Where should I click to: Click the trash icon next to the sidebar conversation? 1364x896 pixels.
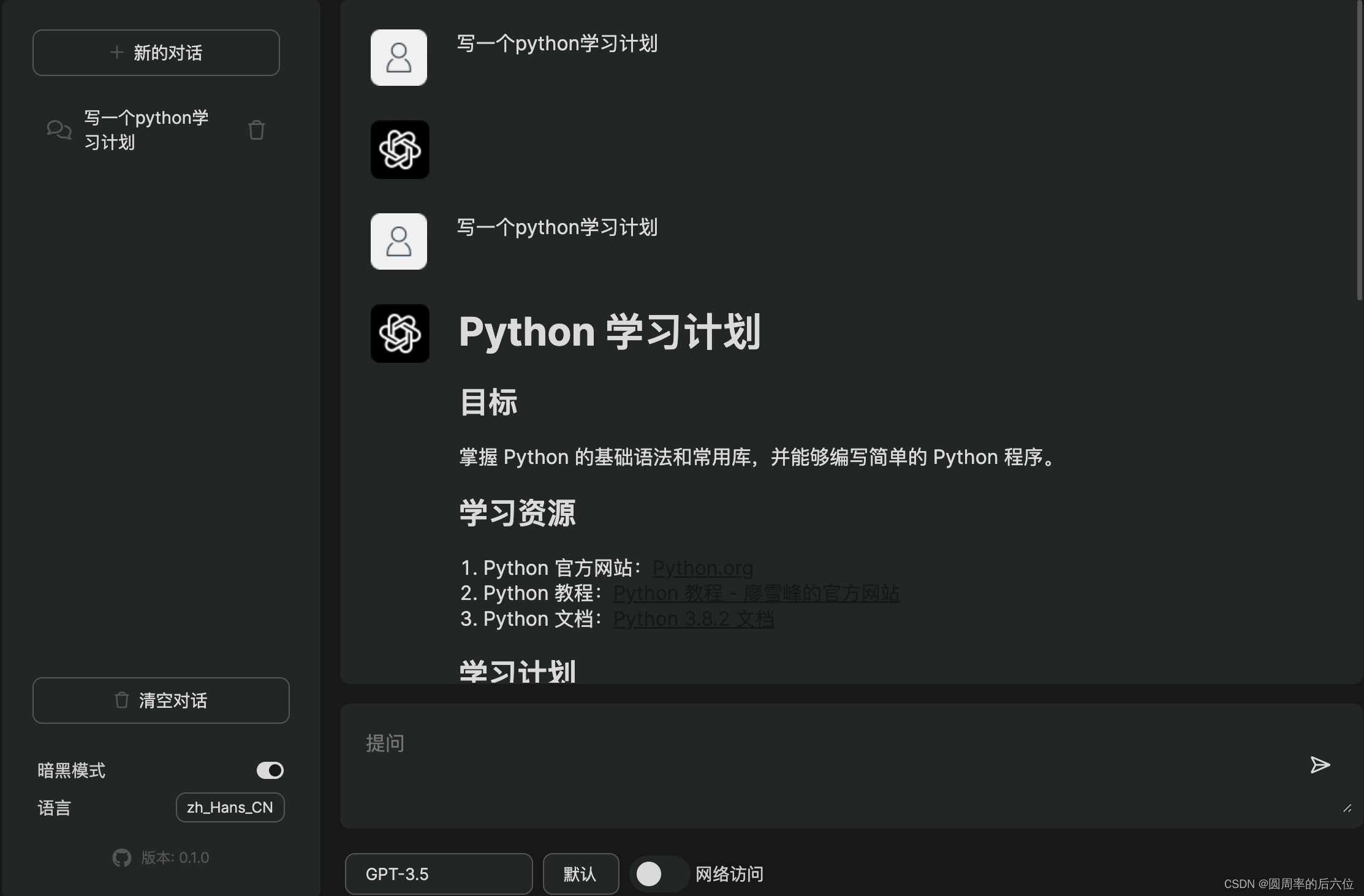pyautogui.click(x=256, y=130)
